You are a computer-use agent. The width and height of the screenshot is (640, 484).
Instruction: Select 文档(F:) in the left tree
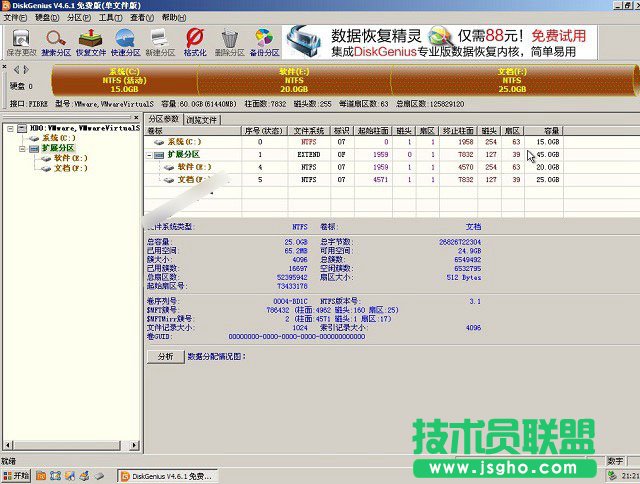(71, 168)
